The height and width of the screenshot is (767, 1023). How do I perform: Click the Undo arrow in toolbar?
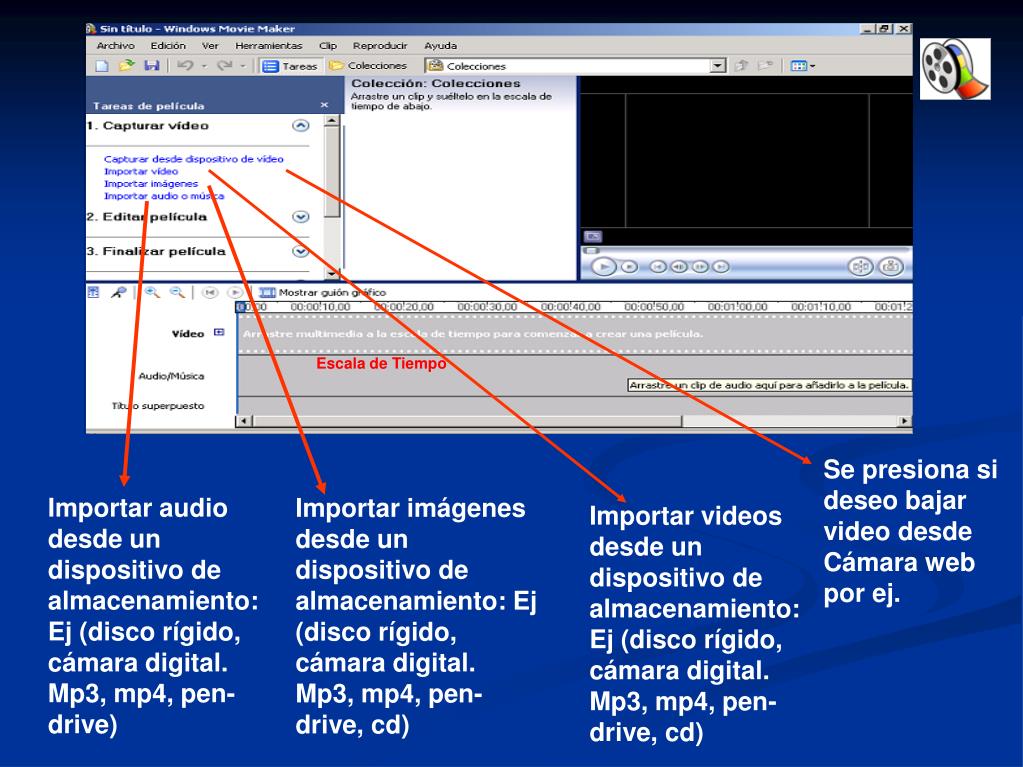coord(185,65)
